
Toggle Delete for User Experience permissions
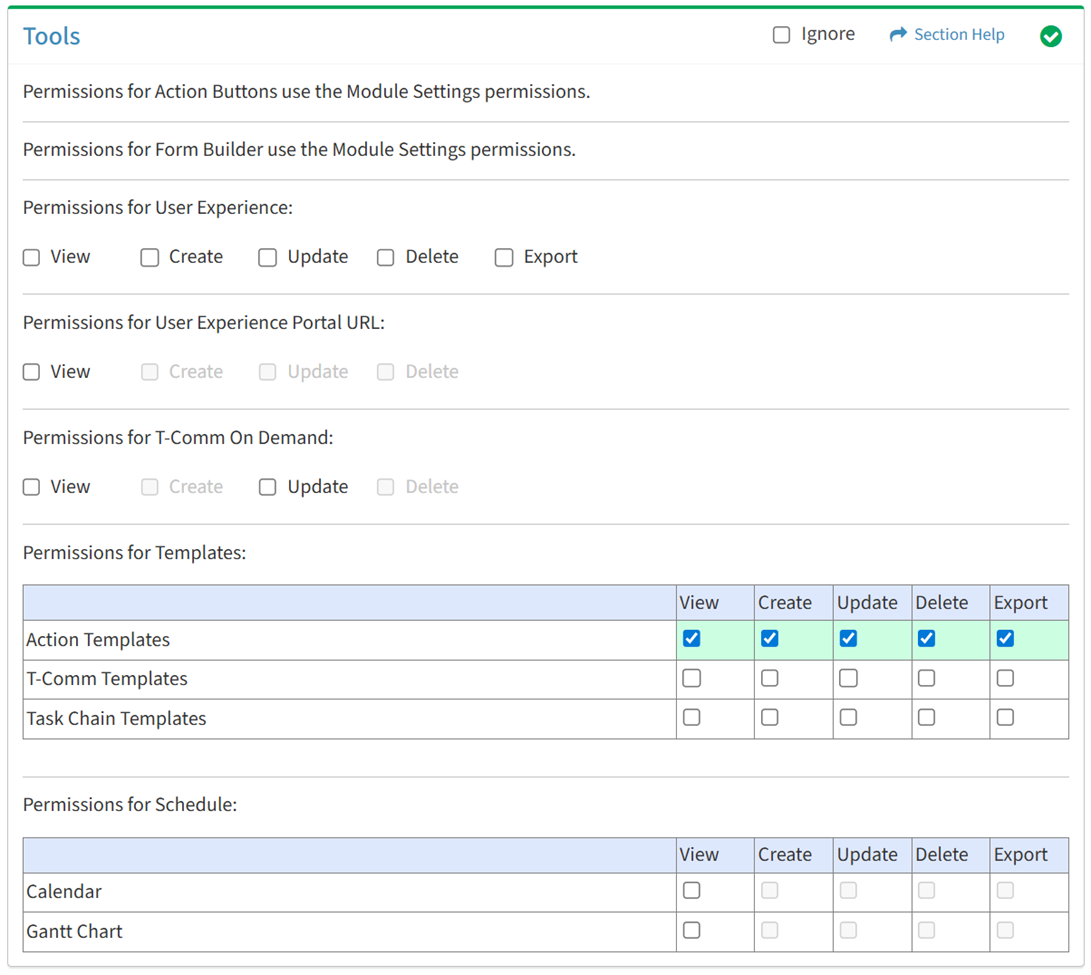pos(386,258)
